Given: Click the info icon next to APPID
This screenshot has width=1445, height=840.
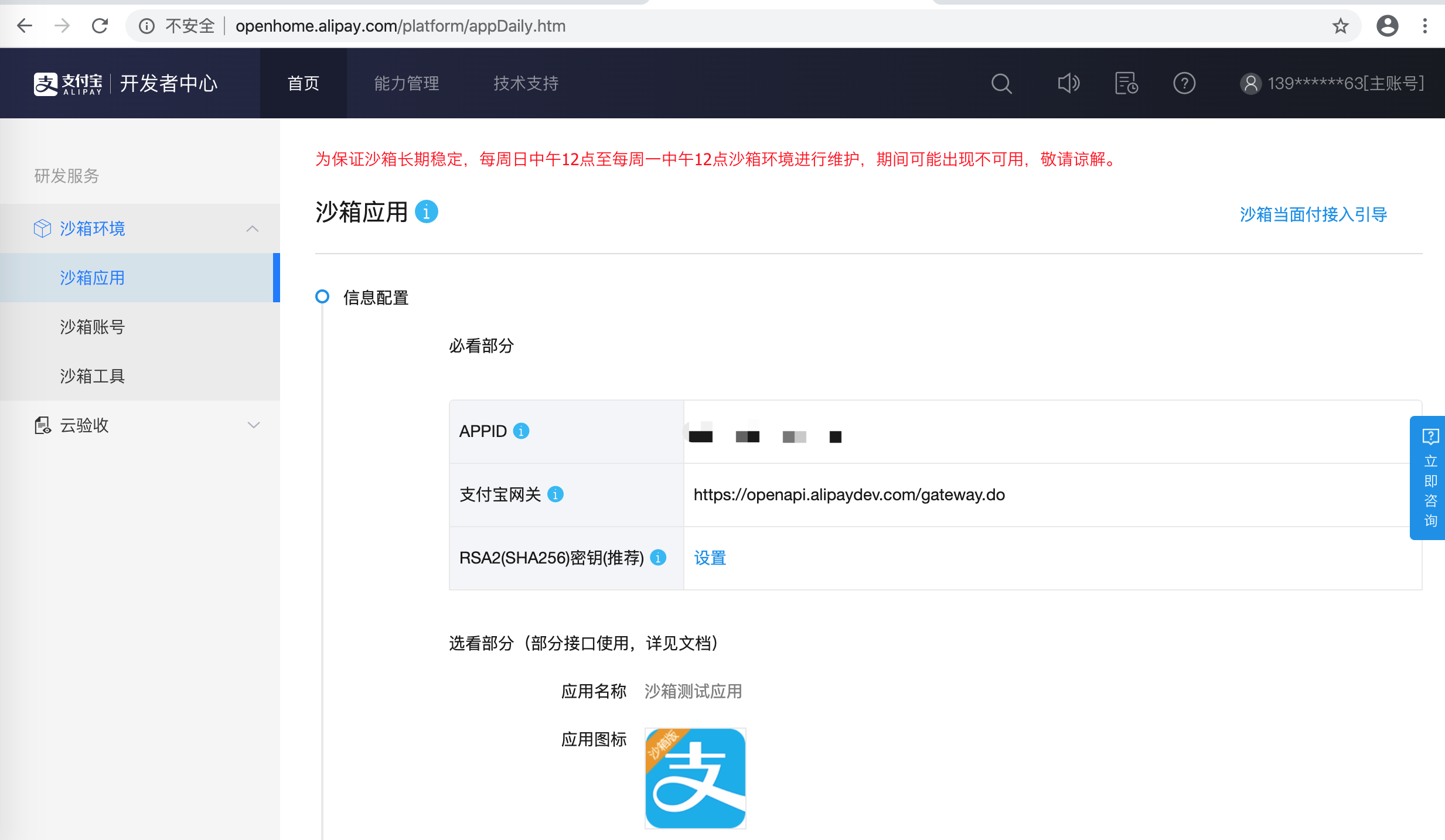Looking at the screenshot, I should point(521,431).
